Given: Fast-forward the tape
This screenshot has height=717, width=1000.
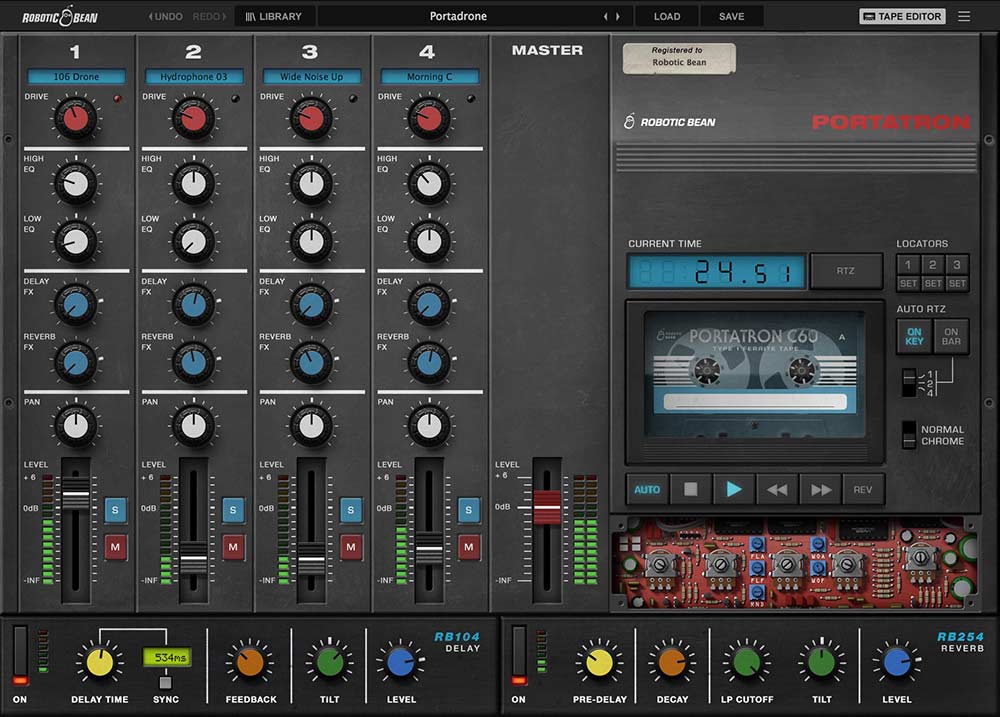Looking at the screenshot, I should point(821,489).
